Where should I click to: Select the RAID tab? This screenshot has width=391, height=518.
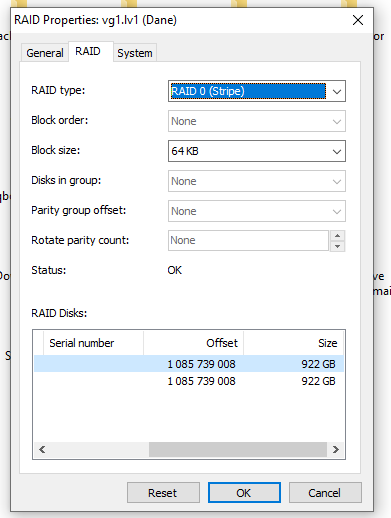coord(88,52)
